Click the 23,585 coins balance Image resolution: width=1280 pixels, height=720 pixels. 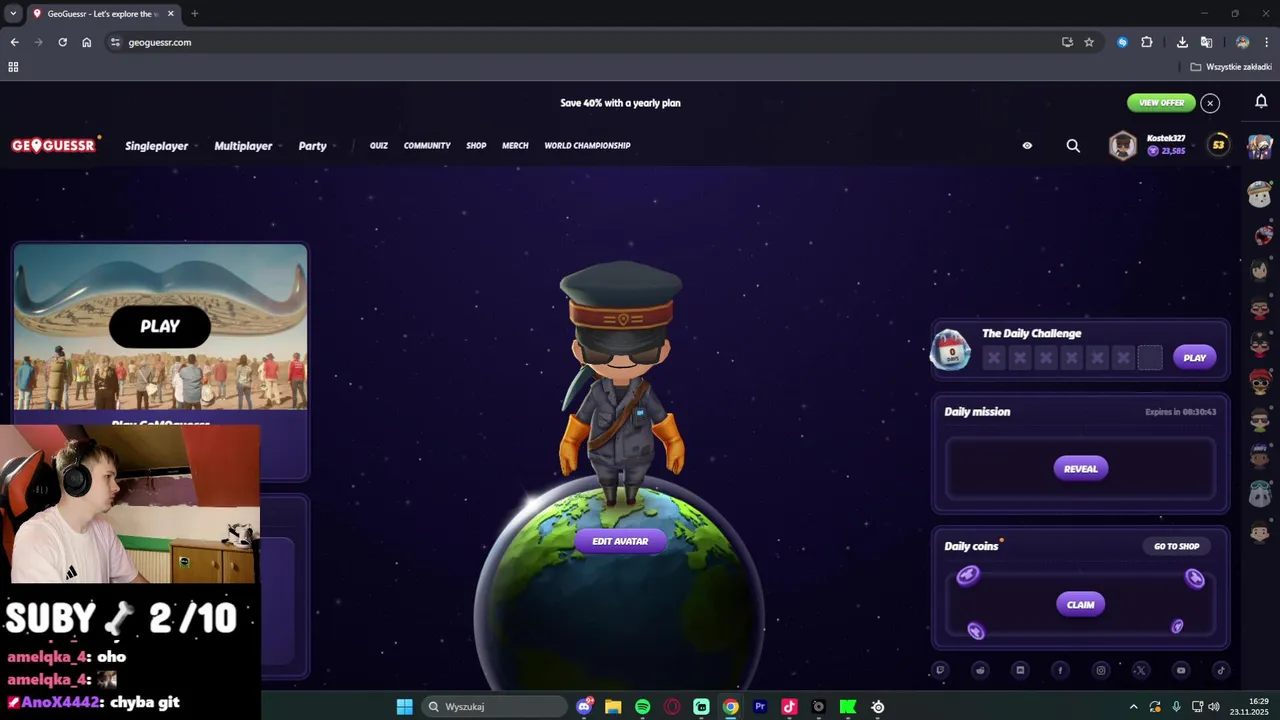[1166, 151]
